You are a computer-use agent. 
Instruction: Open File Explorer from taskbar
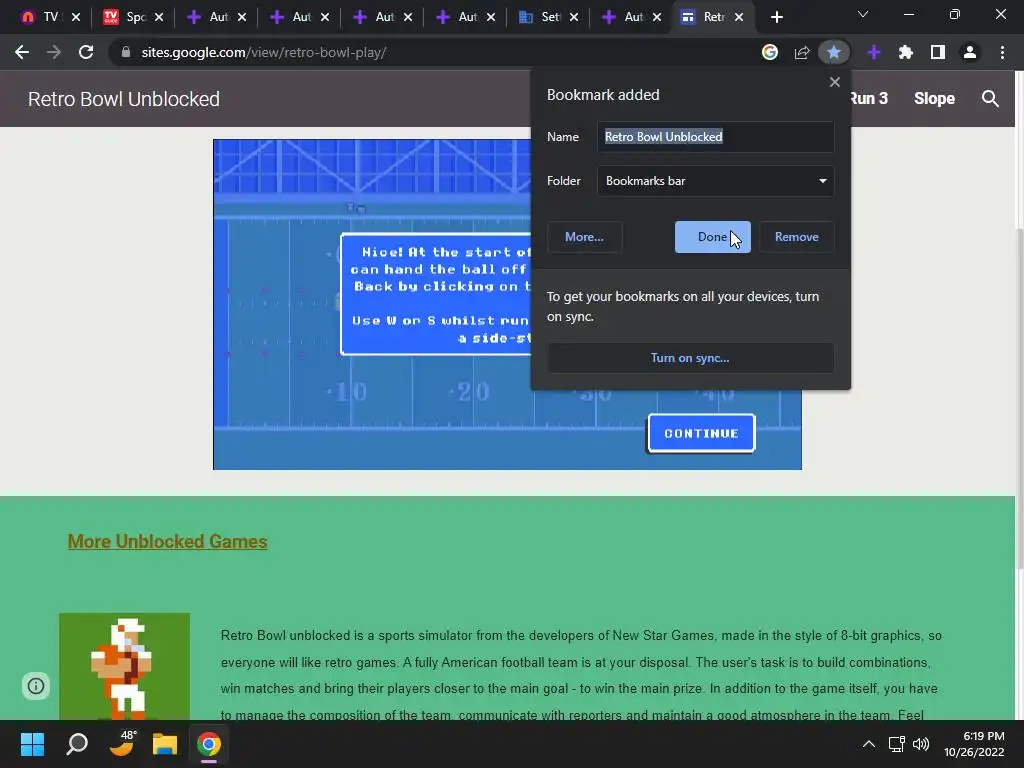pos(165,744)
